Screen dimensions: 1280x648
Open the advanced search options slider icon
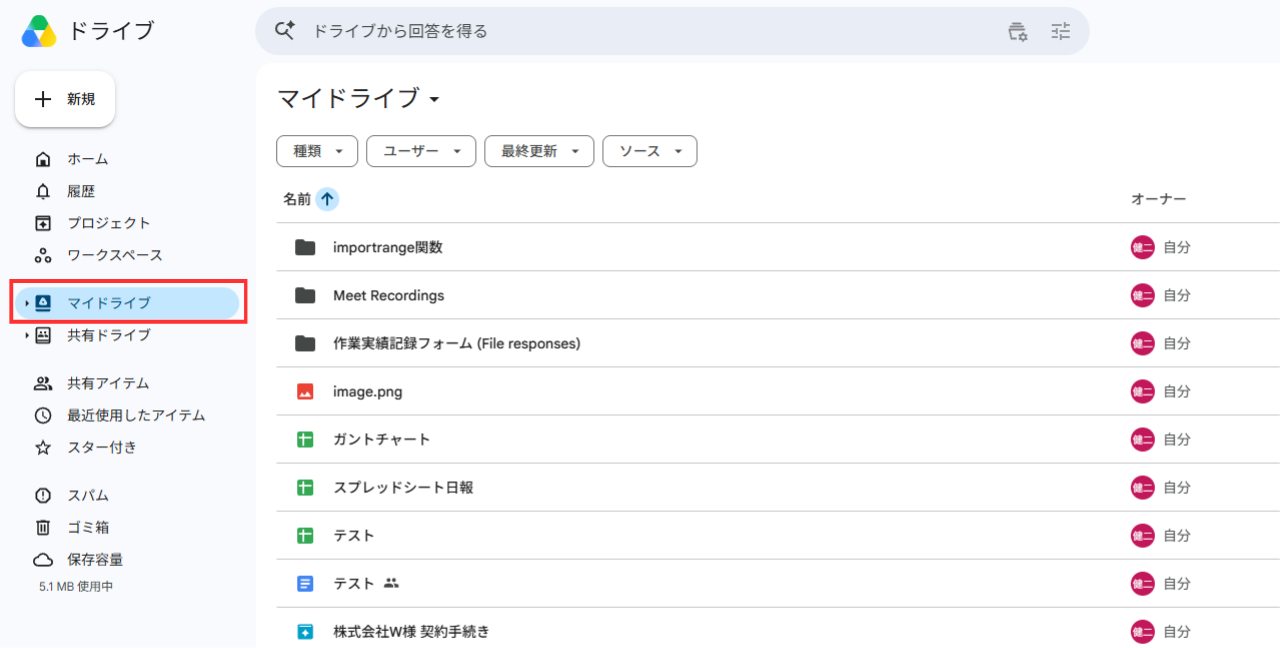click(x=1061, y=31)
